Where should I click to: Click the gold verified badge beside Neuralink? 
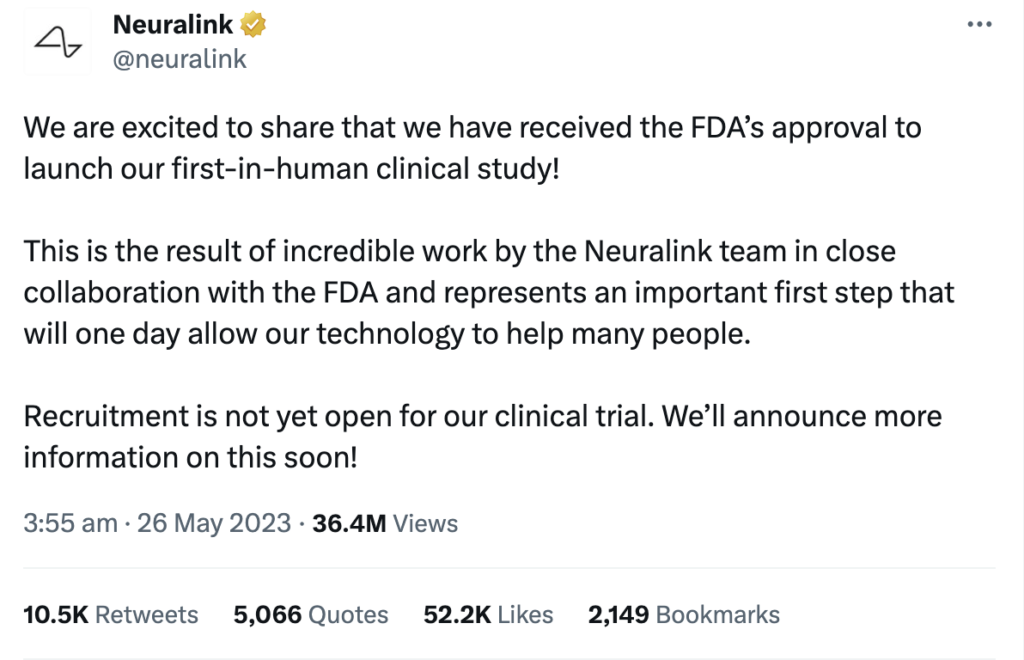253,25
